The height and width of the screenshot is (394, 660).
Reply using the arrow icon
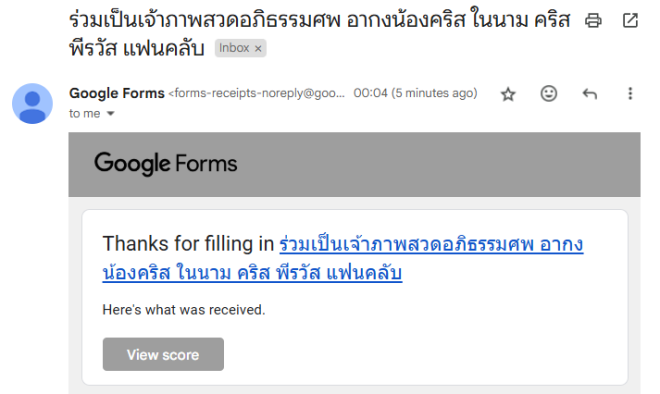(x=590, y=93)
